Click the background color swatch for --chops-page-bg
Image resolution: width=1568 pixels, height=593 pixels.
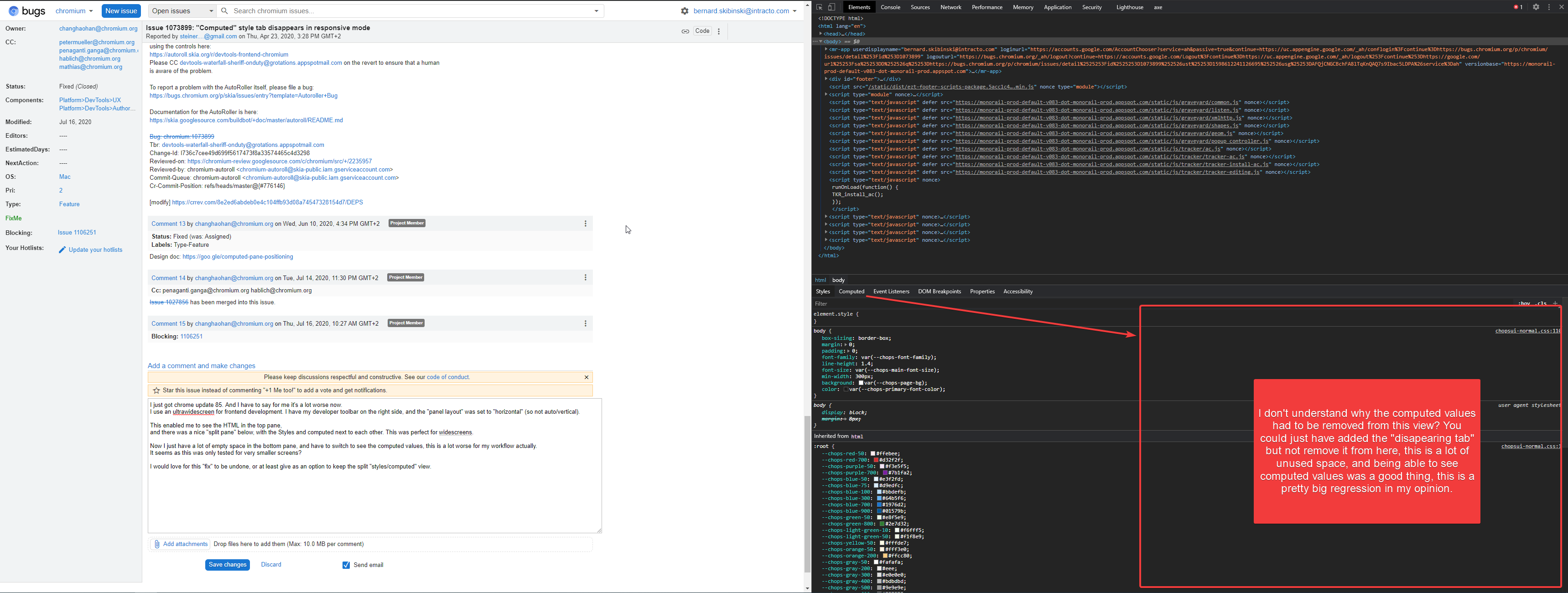[861, 383]
